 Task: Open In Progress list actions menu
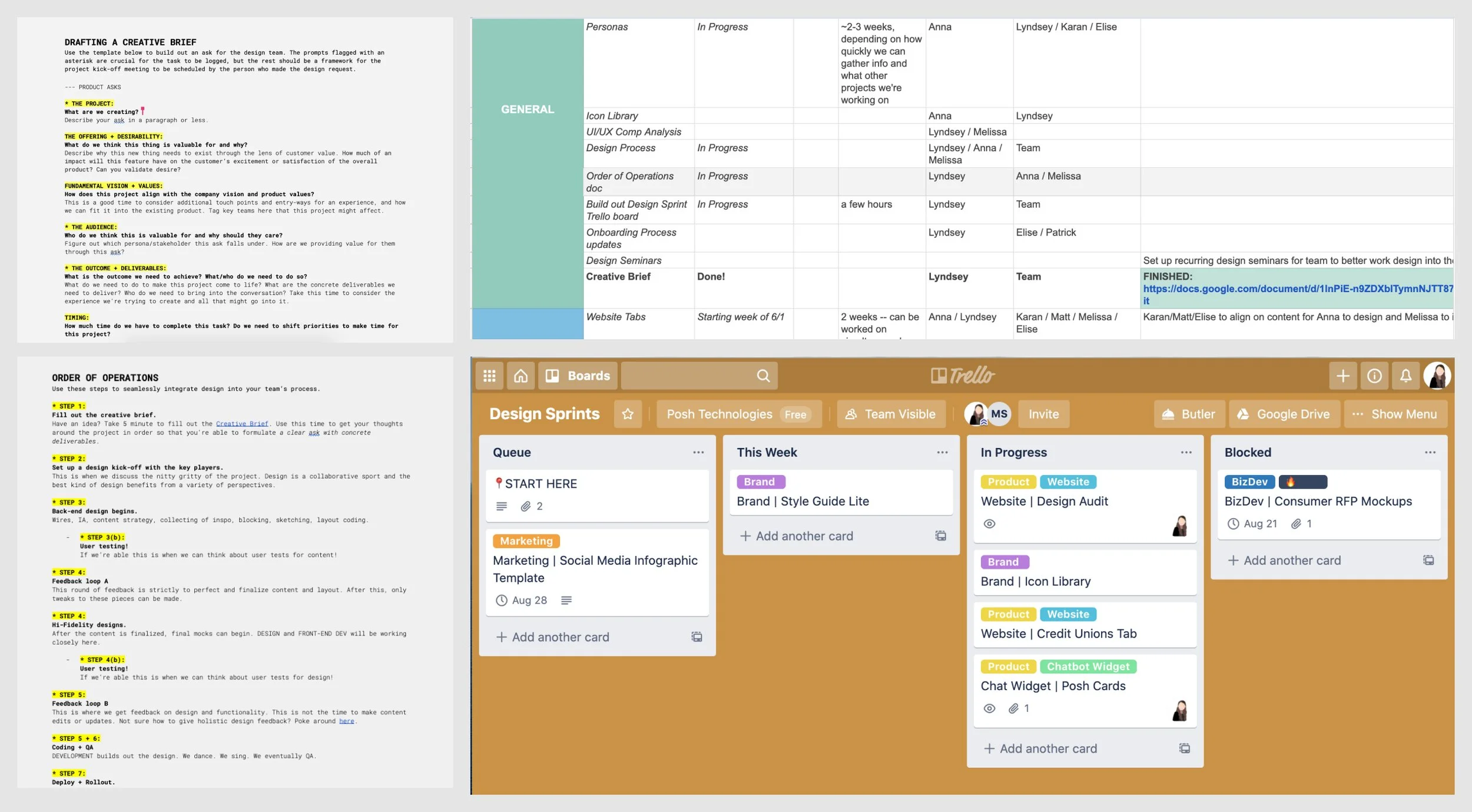(1186, 452)
